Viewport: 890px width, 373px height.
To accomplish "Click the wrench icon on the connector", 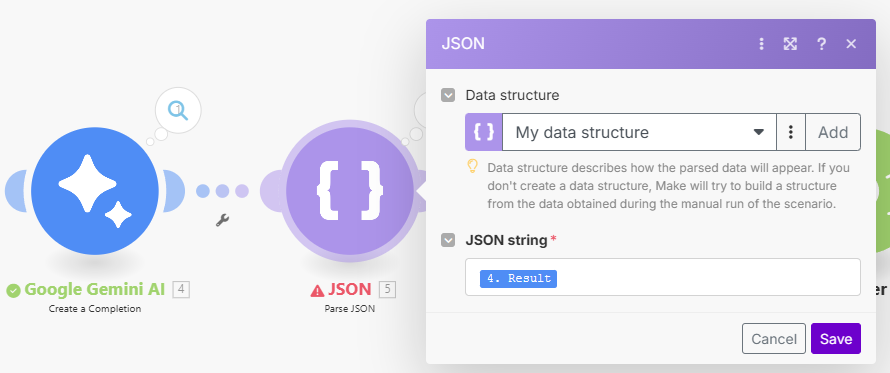I will pyautogui.click(x=222, y=220).
